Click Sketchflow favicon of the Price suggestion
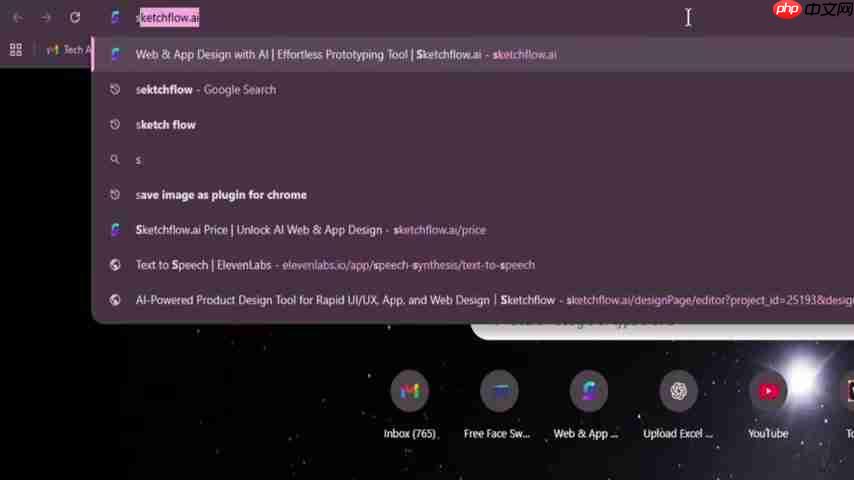The height and width of the screenshot is (480, 854). (115, 230)
